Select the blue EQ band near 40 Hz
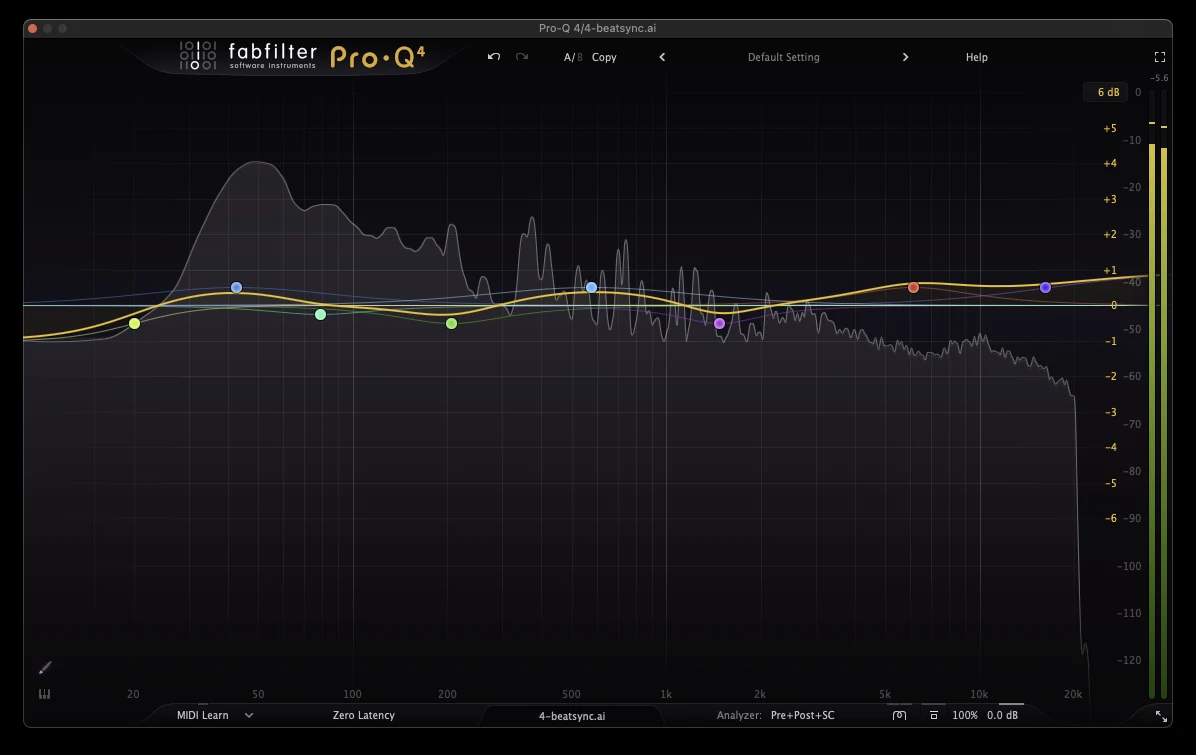The height and width of the screenshot is (755, 1196). pyautogui.click(x=236, y=288)
